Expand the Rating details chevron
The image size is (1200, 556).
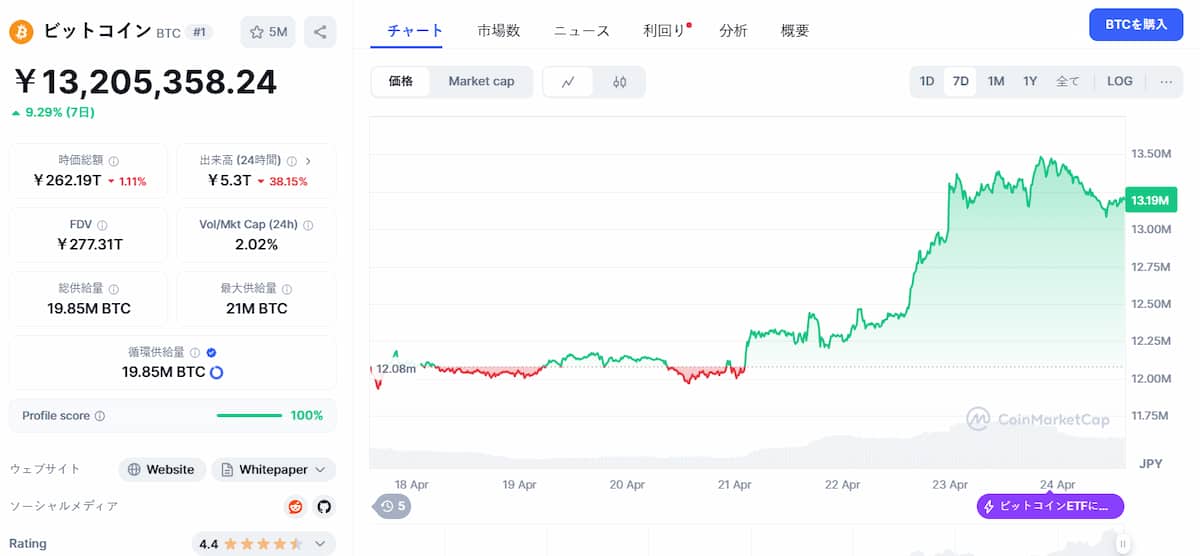(x=320, y=544)
